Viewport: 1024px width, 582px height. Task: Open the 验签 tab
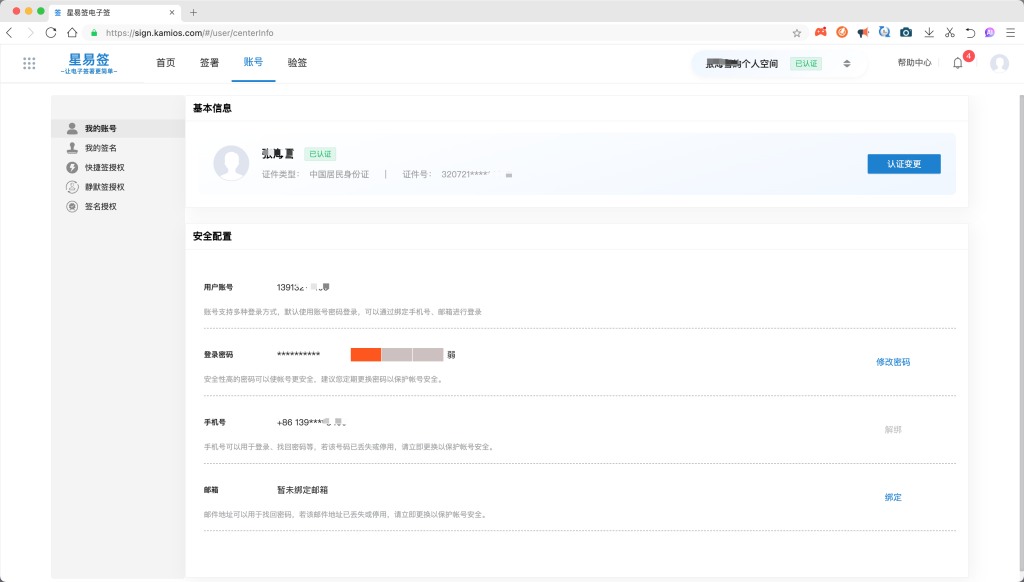coord(297,63)
